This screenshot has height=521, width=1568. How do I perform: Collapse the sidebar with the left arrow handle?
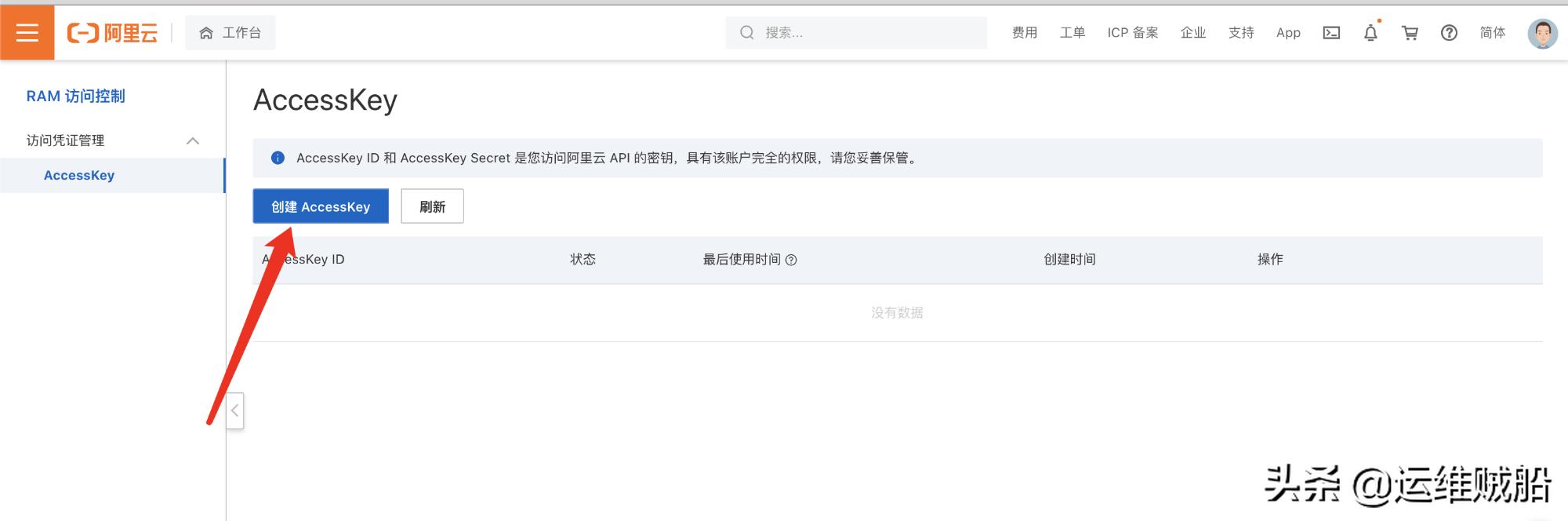click(x=234, y=410)
